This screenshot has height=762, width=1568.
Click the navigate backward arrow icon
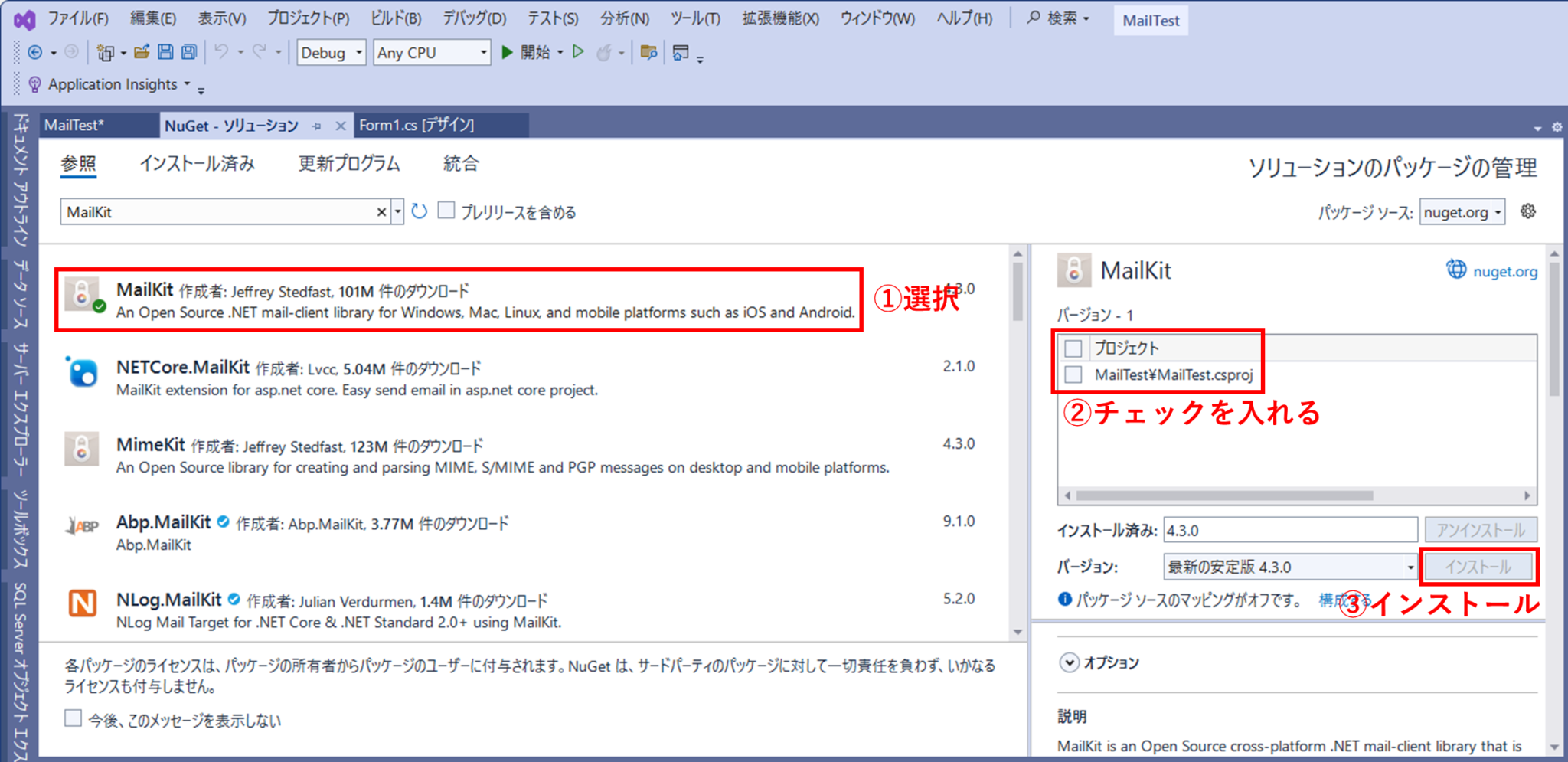(35, 52)
